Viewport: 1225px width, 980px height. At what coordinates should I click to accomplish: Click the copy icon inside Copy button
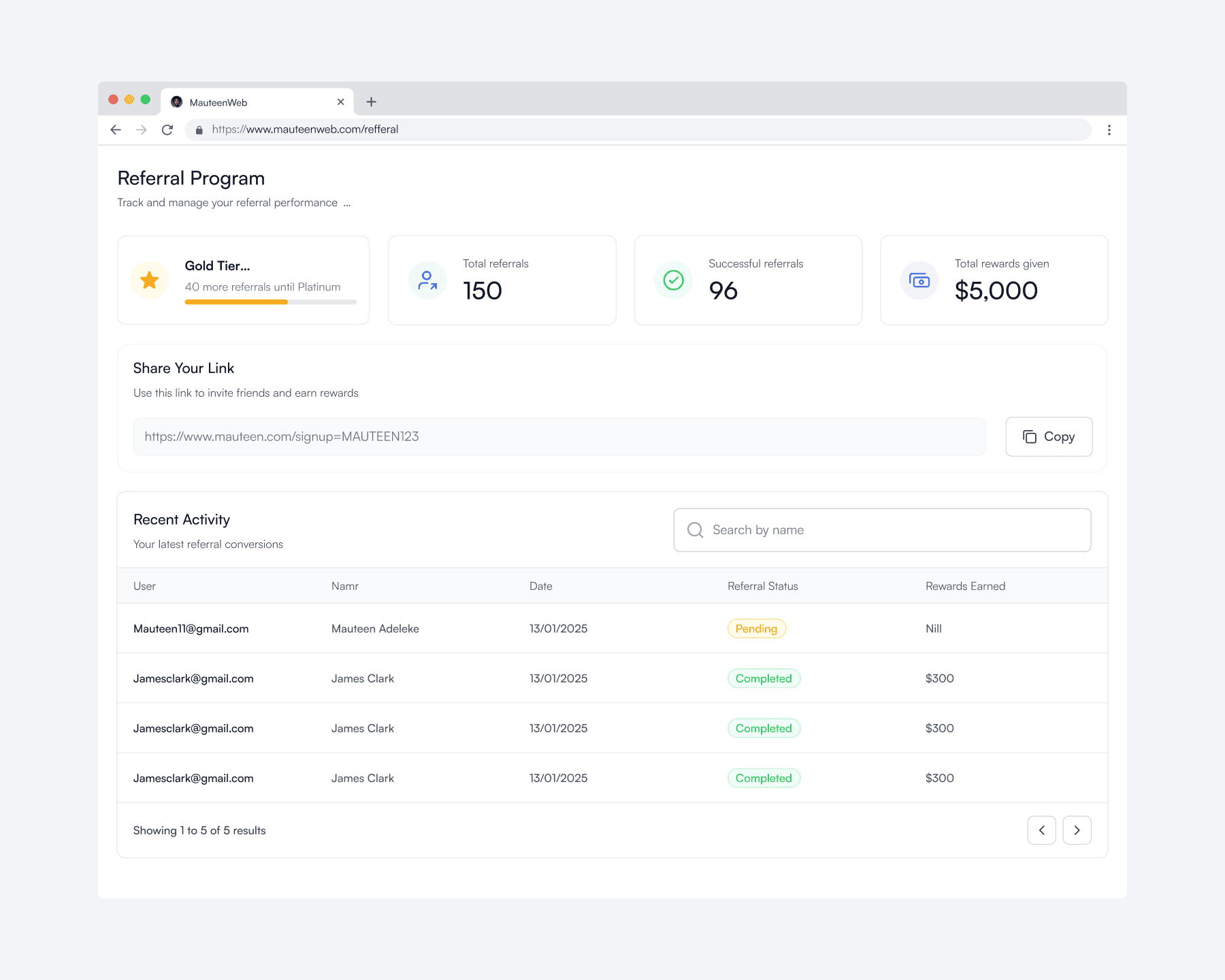tap(1030, 437)
